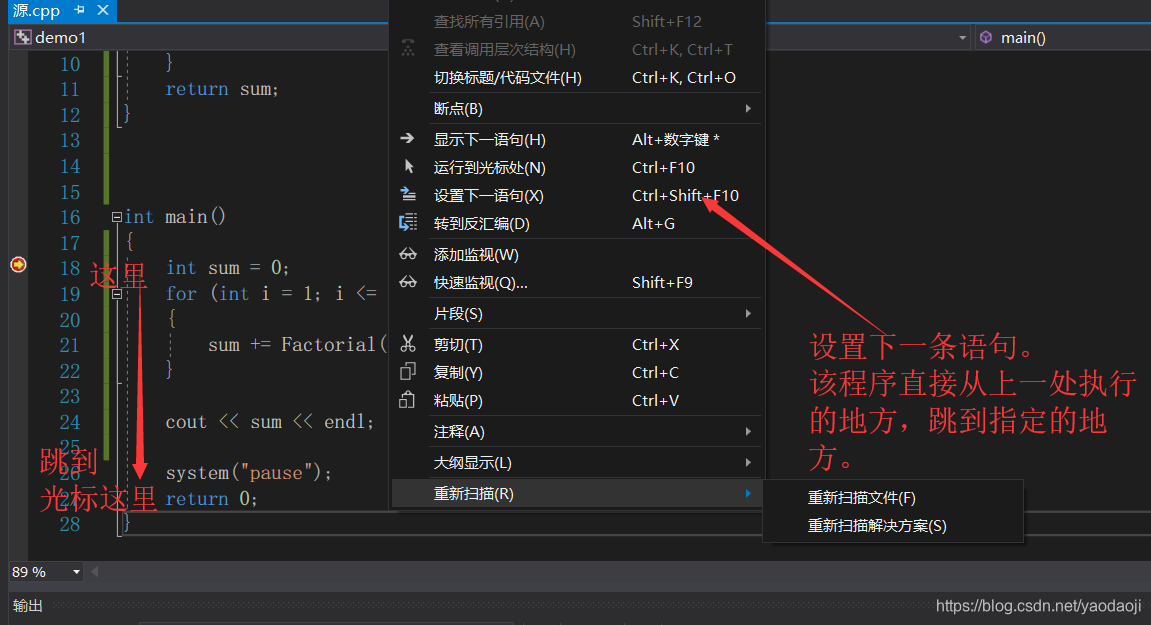Click the QuickWatch glasses icon

click(x=408, y=282)
